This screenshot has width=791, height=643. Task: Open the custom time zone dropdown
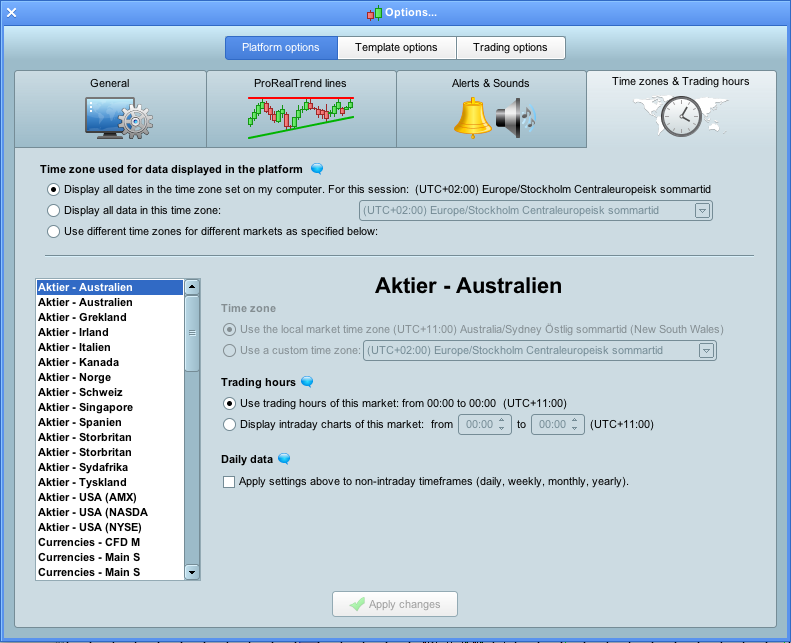tap(706, 350)
